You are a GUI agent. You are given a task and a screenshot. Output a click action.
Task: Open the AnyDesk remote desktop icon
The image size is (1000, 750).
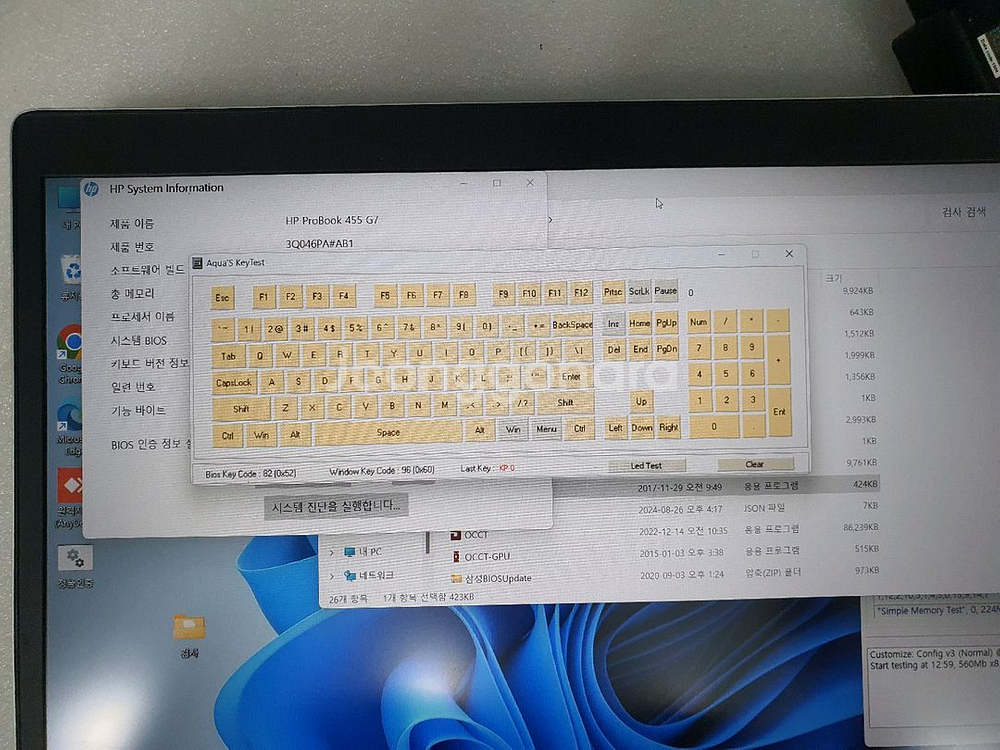point(71,487)
